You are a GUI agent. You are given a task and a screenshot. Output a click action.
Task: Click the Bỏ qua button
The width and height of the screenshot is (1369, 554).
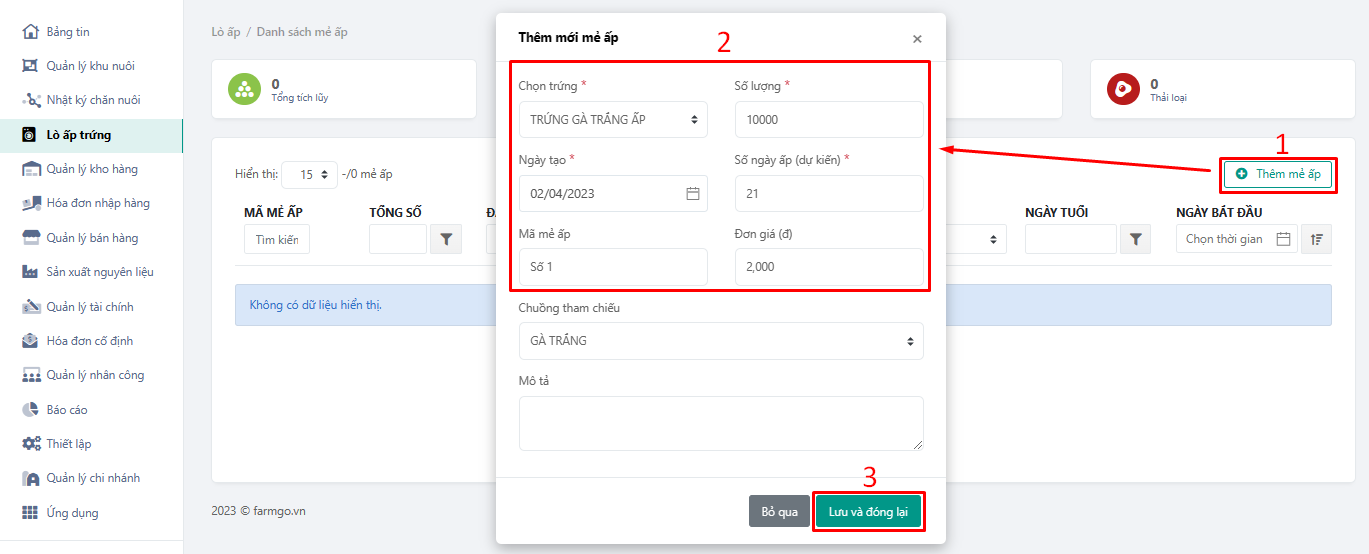tap(779, 512)
